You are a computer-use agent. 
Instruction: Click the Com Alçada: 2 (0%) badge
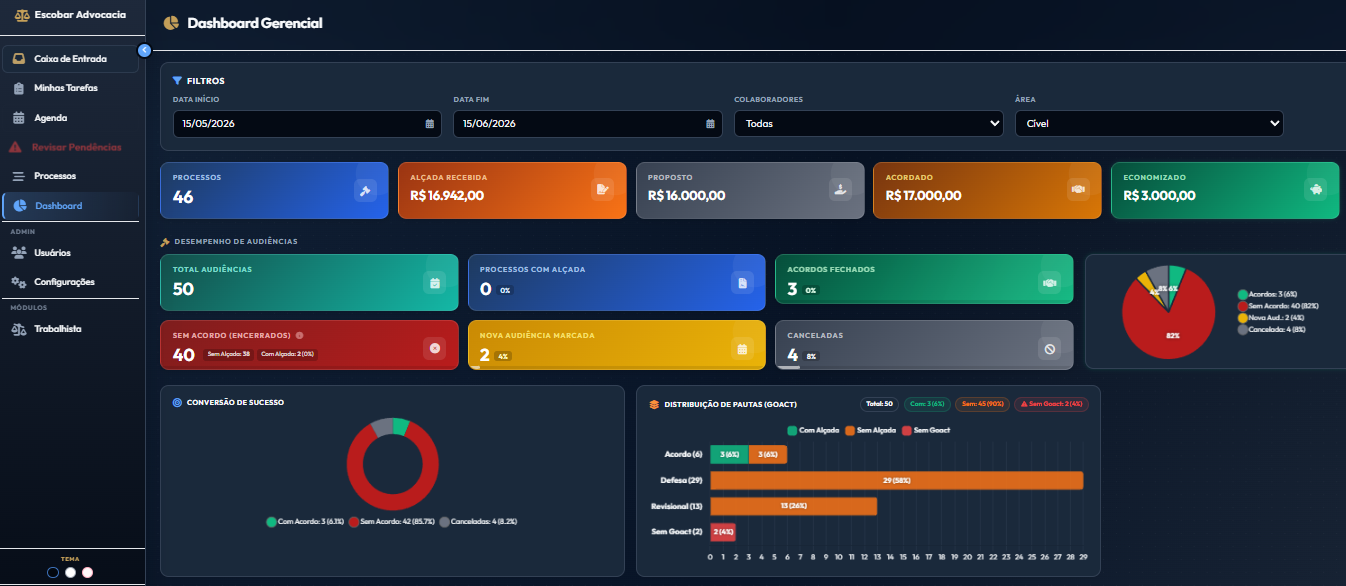(x=287, y=355)
